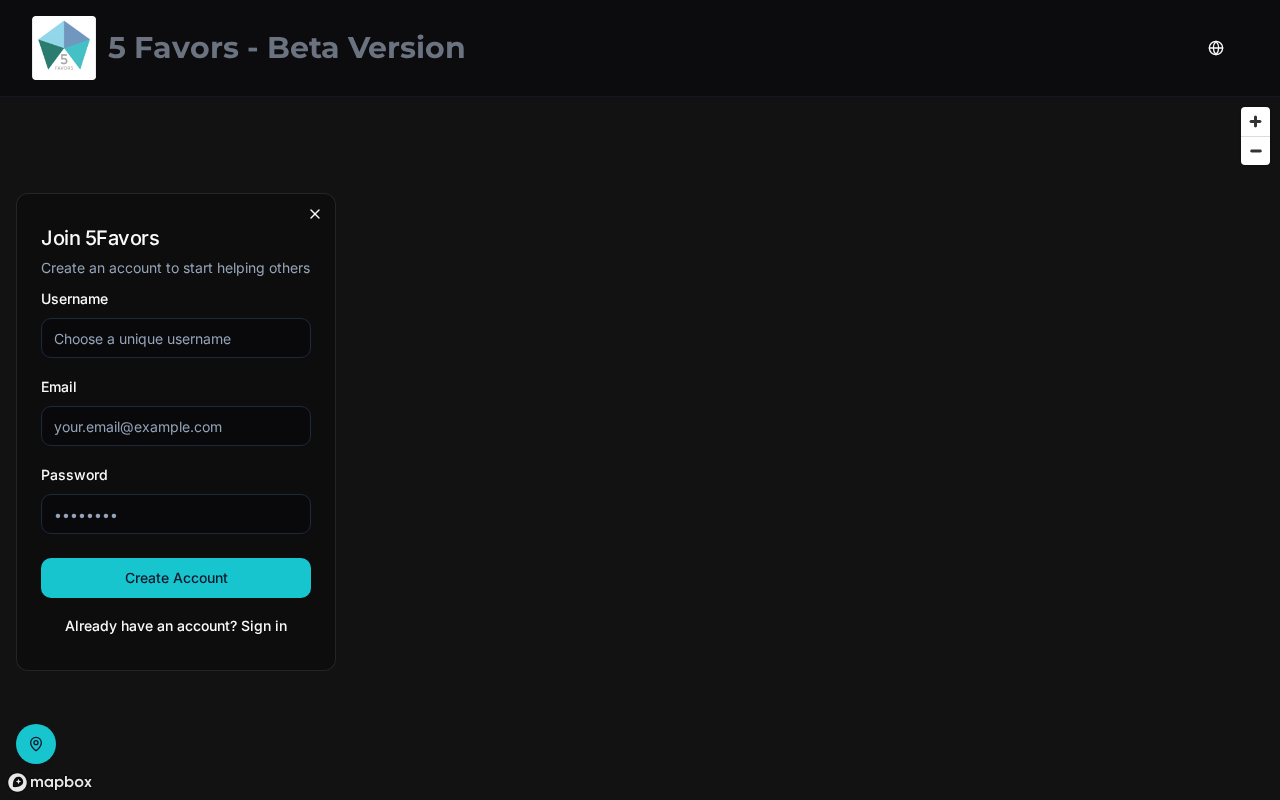Click the 5 Favors logo image
This screenshot has width=1280, height=800.
64,48
